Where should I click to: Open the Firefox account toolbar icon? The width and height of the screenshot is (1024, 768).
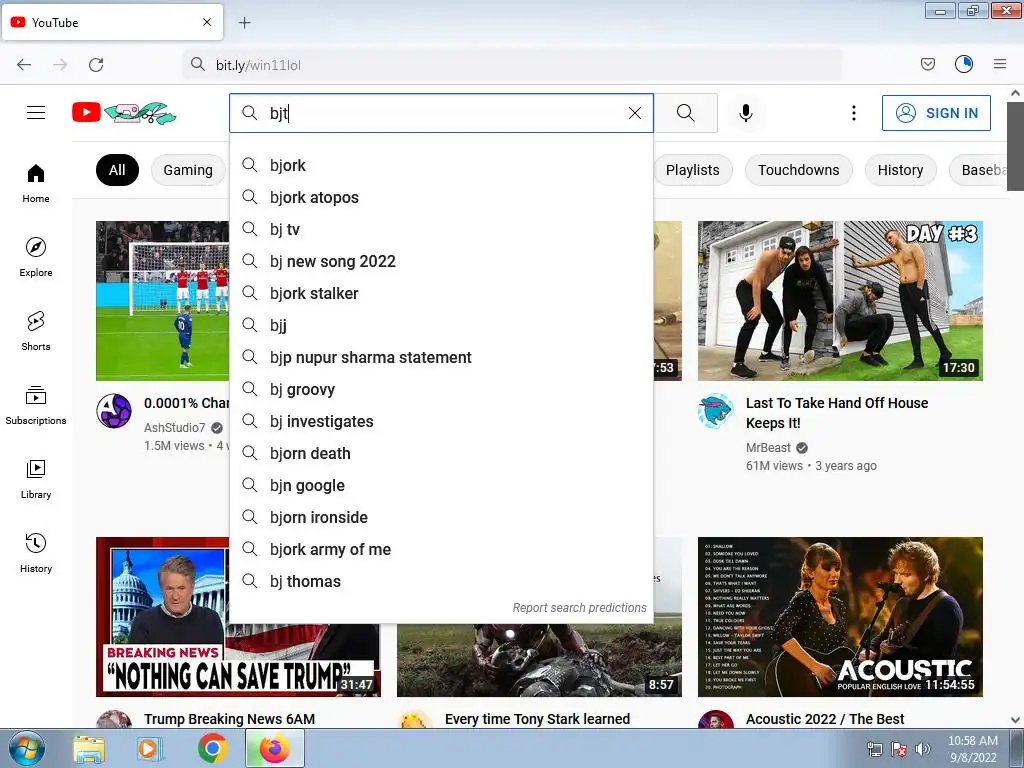964,64
